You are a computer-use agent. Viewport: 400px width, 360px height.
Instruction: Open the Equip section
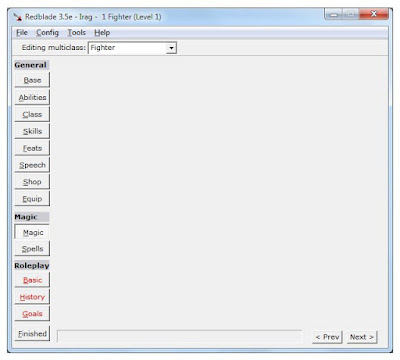point(32,199)
